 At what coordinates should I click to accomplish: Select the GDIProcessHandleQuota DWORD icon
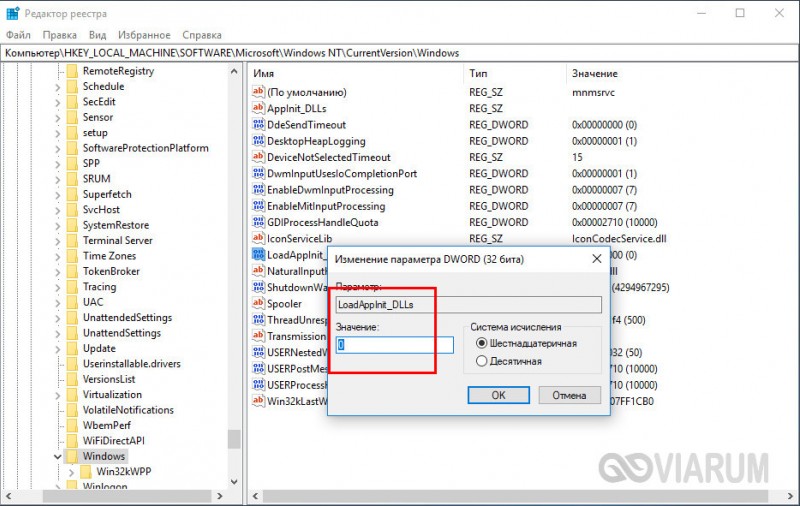258,222
